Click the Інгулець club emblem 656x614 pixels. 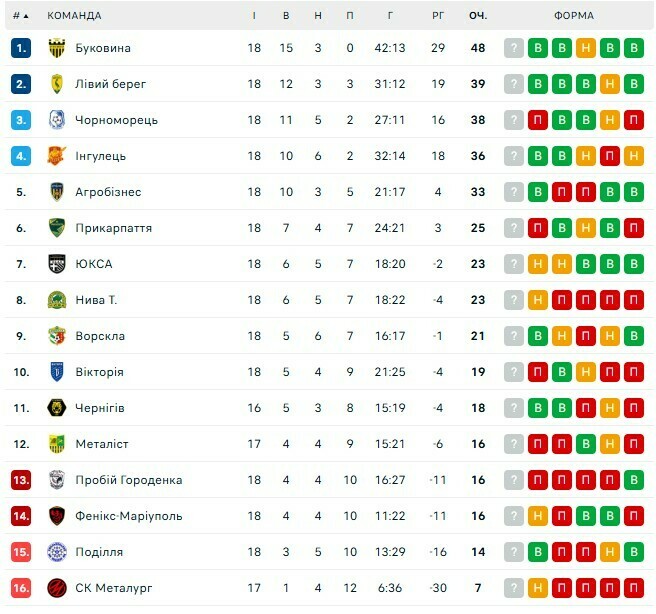point(57,156)
